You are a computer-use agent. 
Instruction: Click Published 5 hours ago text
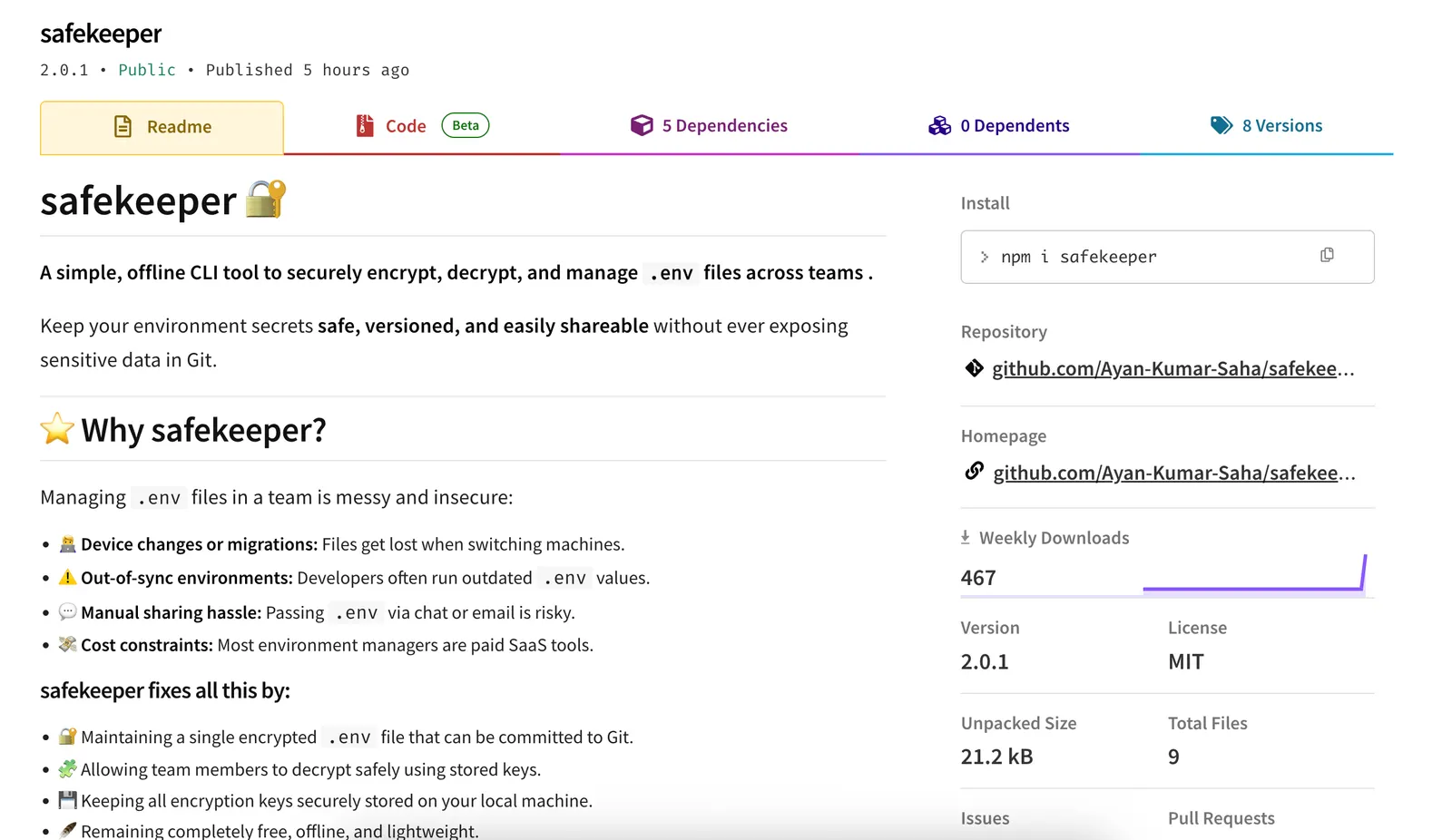click(308, 70)
